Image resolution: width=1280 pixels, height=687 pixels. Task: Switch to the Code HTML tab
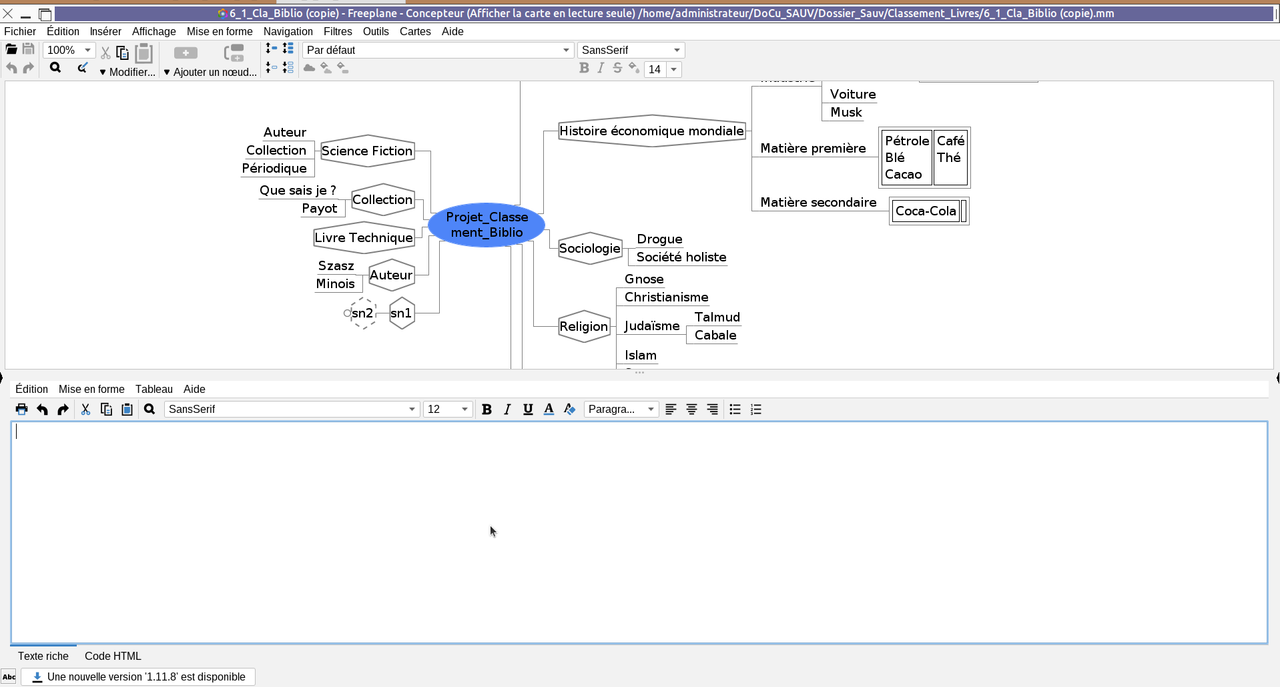113,656
